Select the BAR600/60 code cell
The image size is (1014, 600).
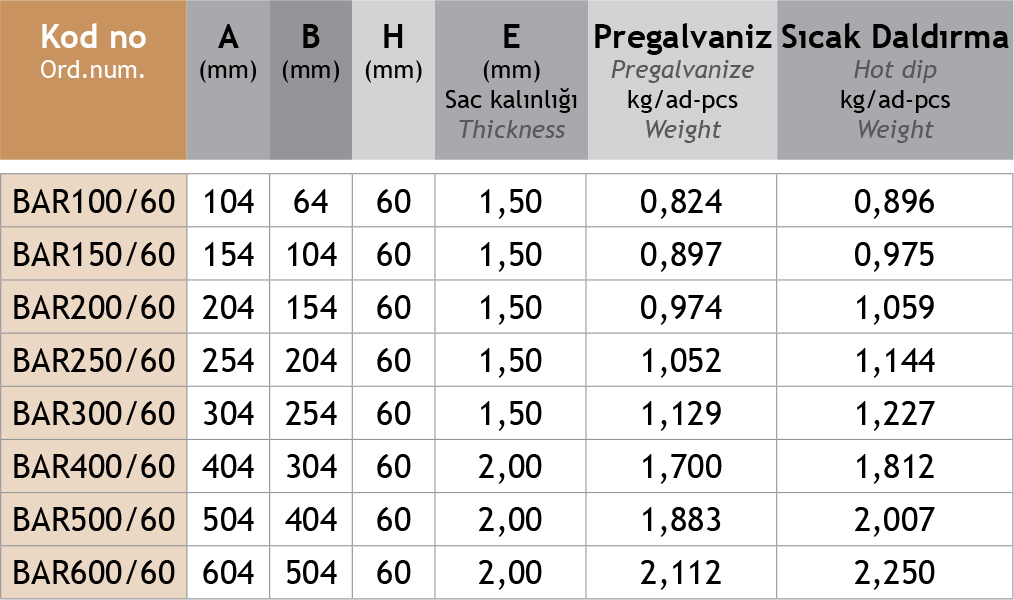94,573
